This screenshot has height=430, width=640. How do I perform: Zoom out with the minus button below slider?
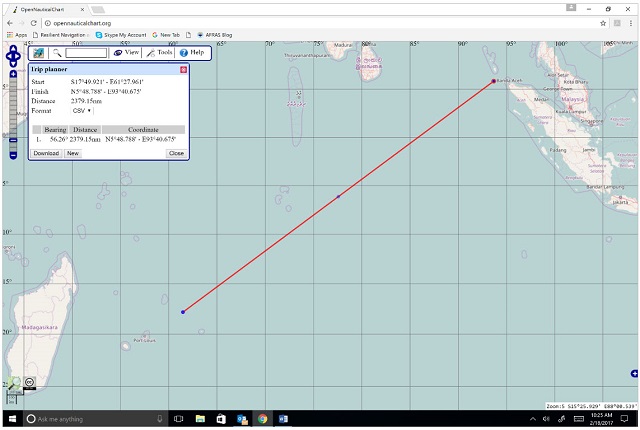[13, 155]
